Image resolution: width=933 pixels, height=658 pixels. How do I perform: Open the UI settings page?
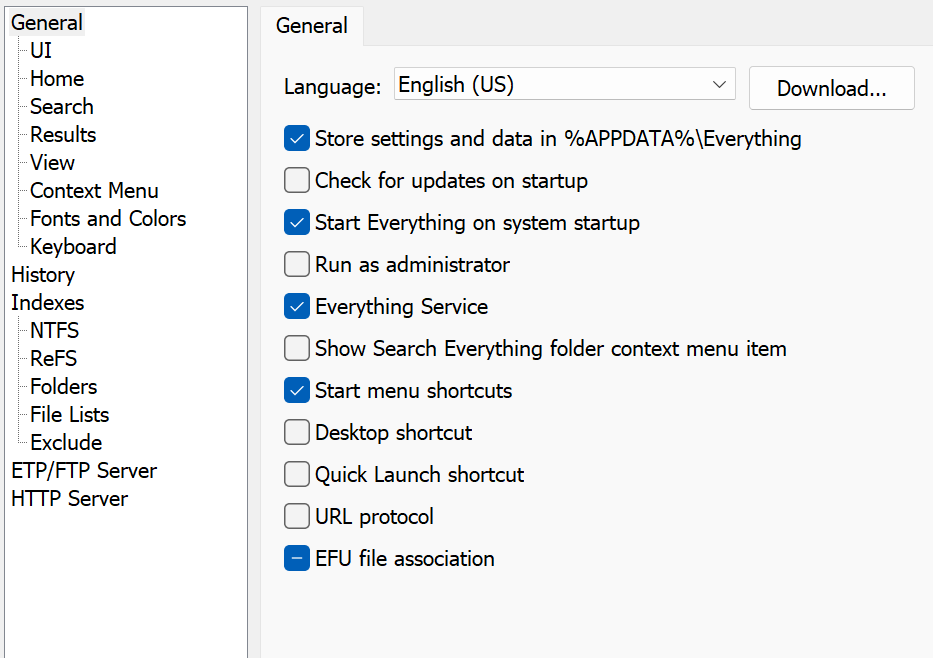41,51
